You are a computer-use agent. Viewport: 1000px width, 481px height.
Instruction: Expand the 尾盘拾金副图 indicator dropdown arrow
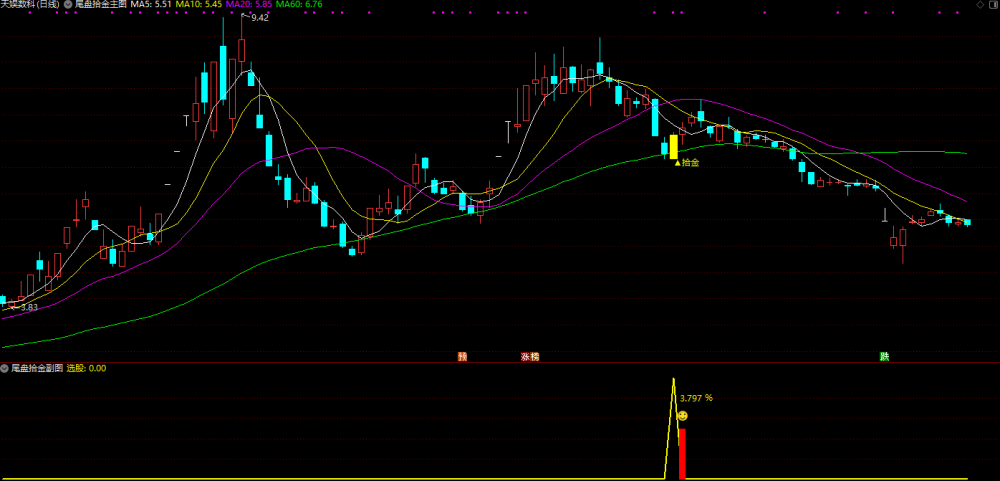point(4,368)
